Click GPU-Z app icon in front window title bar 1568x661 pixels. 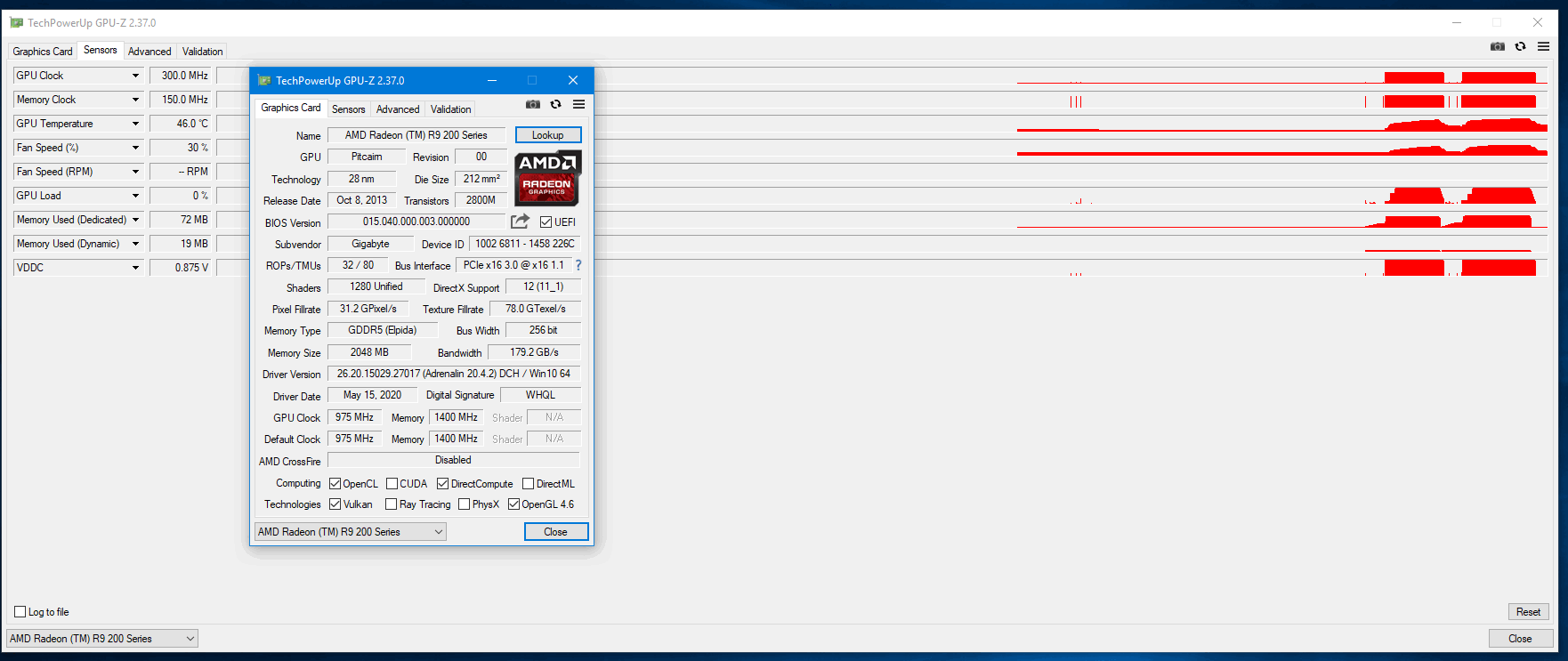[x=264, y=80]
